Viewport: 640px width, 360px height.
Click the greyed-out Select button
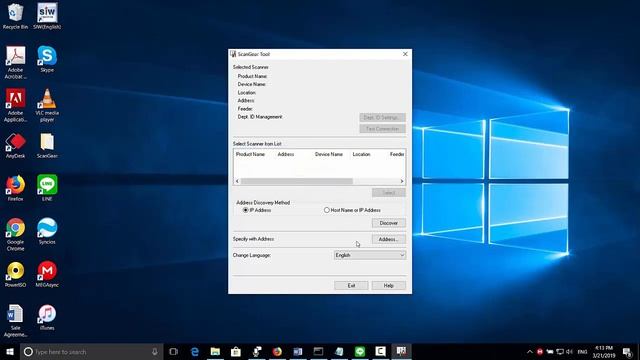coord(389,193)
